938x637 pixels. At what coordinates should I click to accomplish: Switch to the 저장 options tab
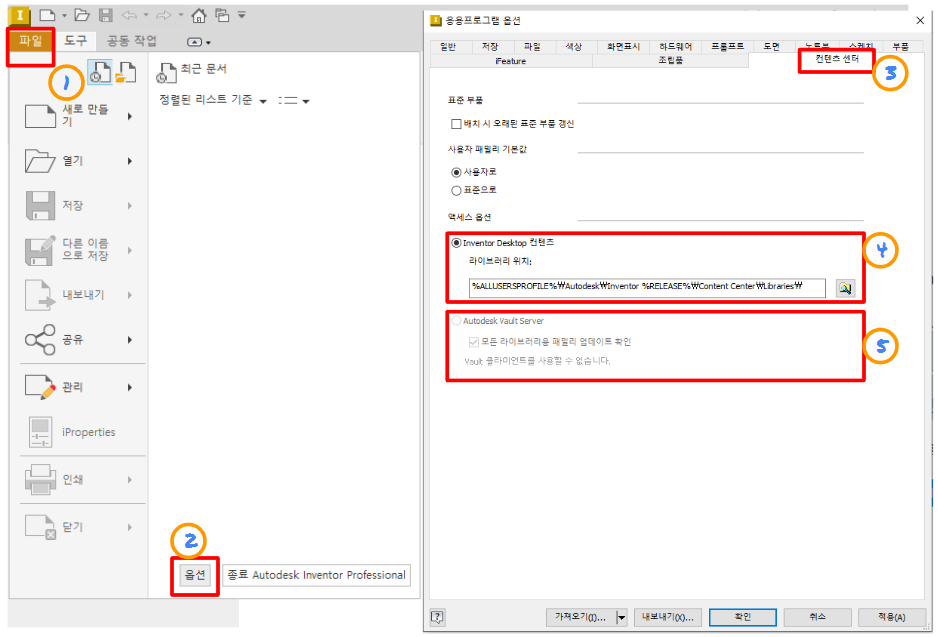coord(490,47)
